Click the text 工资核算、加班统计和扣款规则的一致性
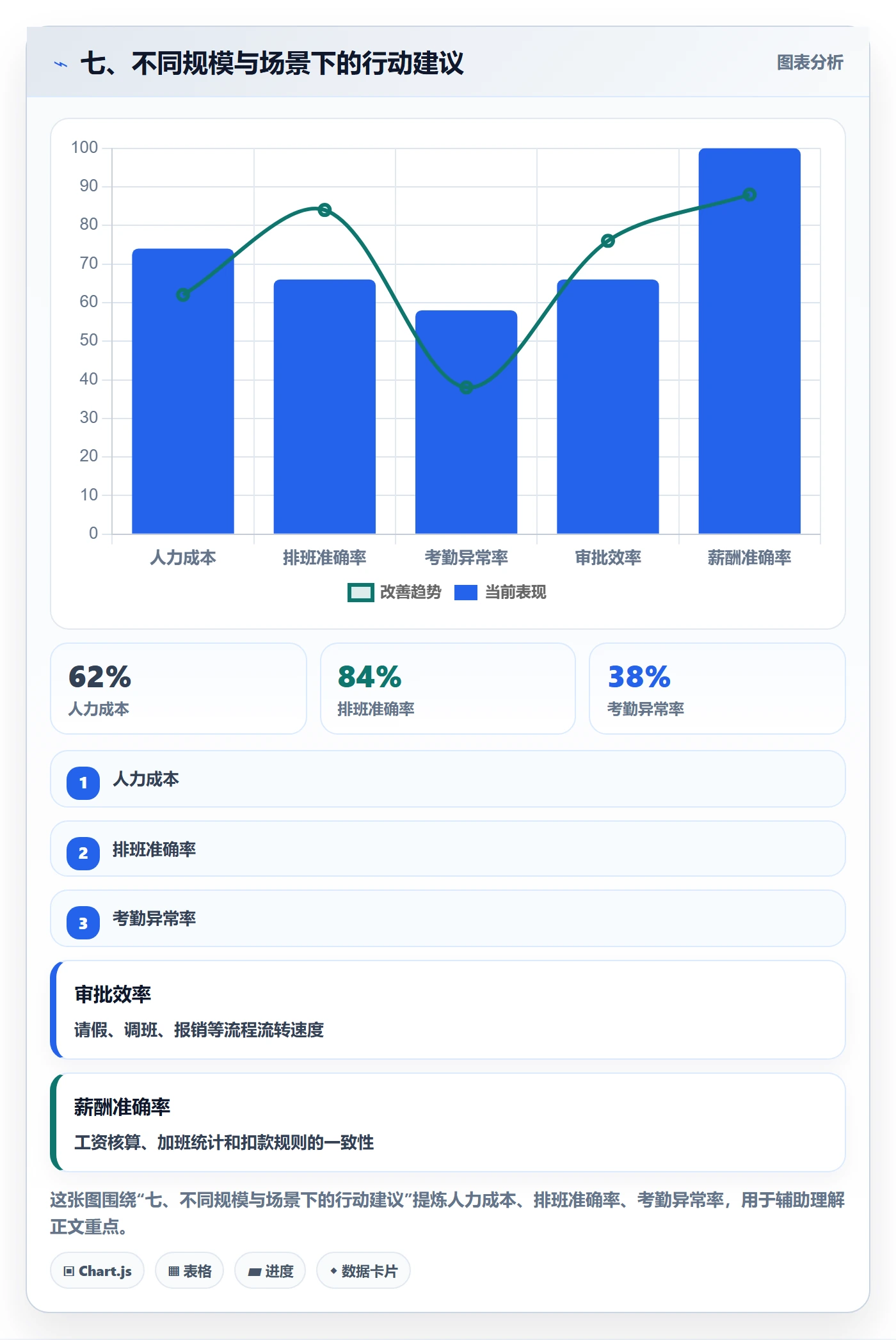 (x=224, y=1142)
